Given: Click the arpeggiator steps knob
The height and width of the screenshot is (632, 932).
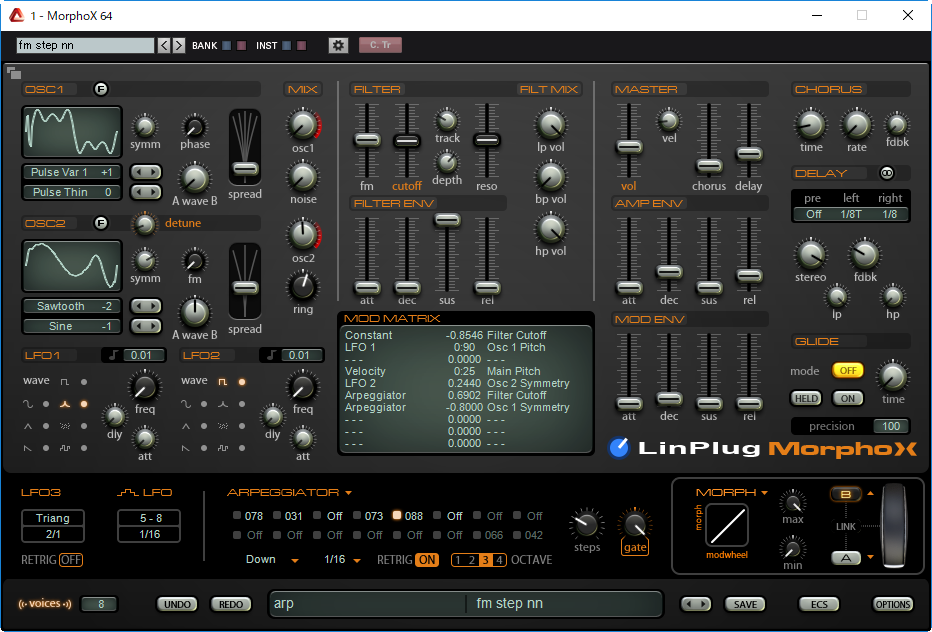Looking at the screenshot, I should click(x=586, y=524).
